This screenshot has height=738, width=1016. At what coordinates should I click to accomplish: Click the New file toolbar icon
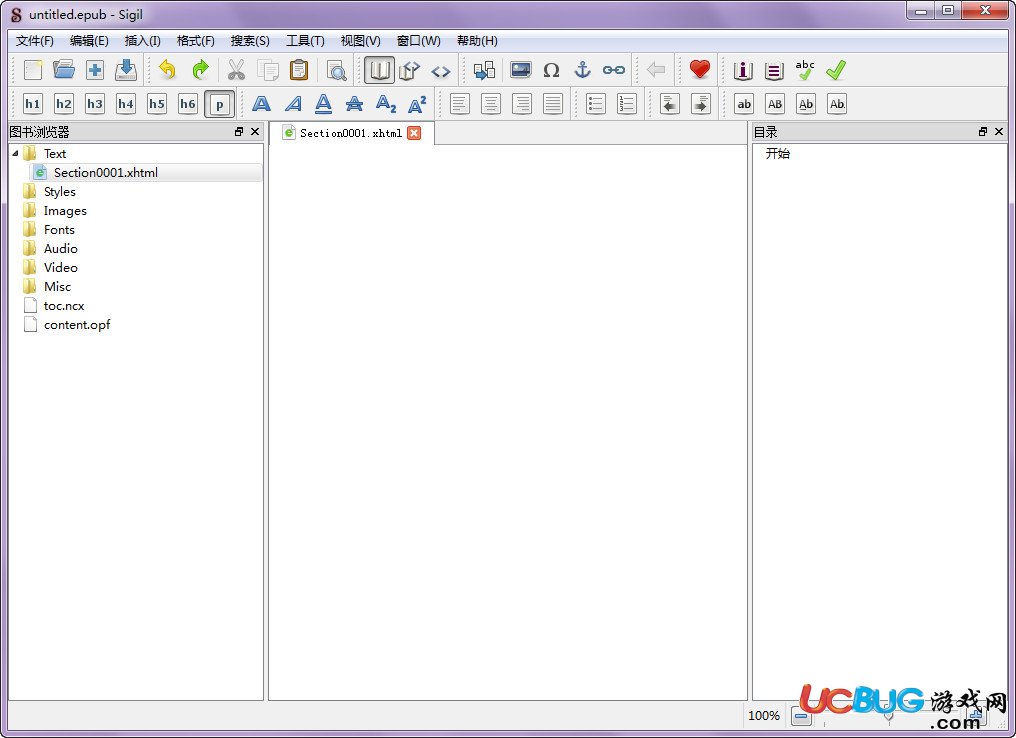(32, 70)
